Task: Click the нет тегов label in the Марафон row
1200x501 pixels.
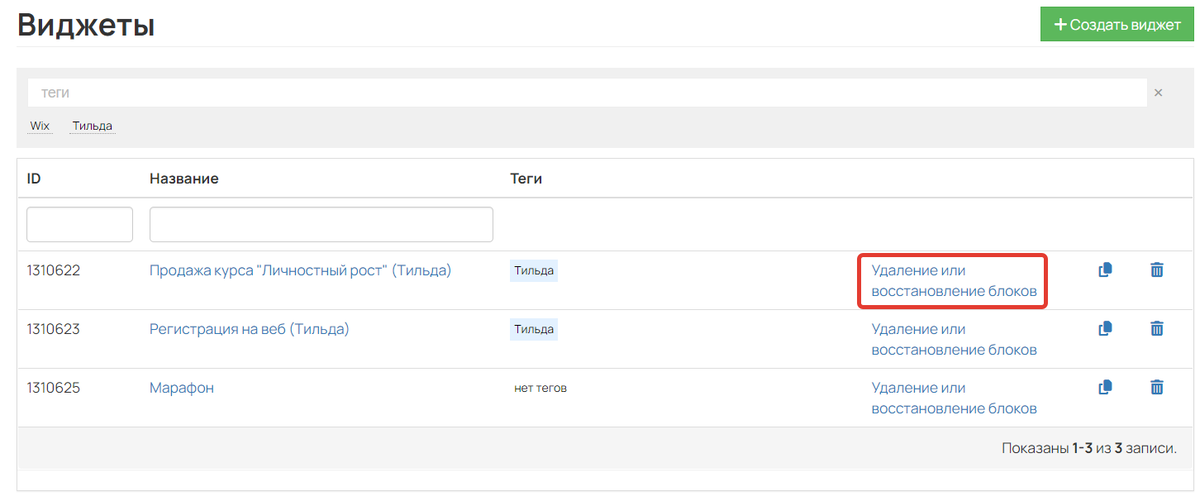Action: pyautogui.click(x=540, y=387)
